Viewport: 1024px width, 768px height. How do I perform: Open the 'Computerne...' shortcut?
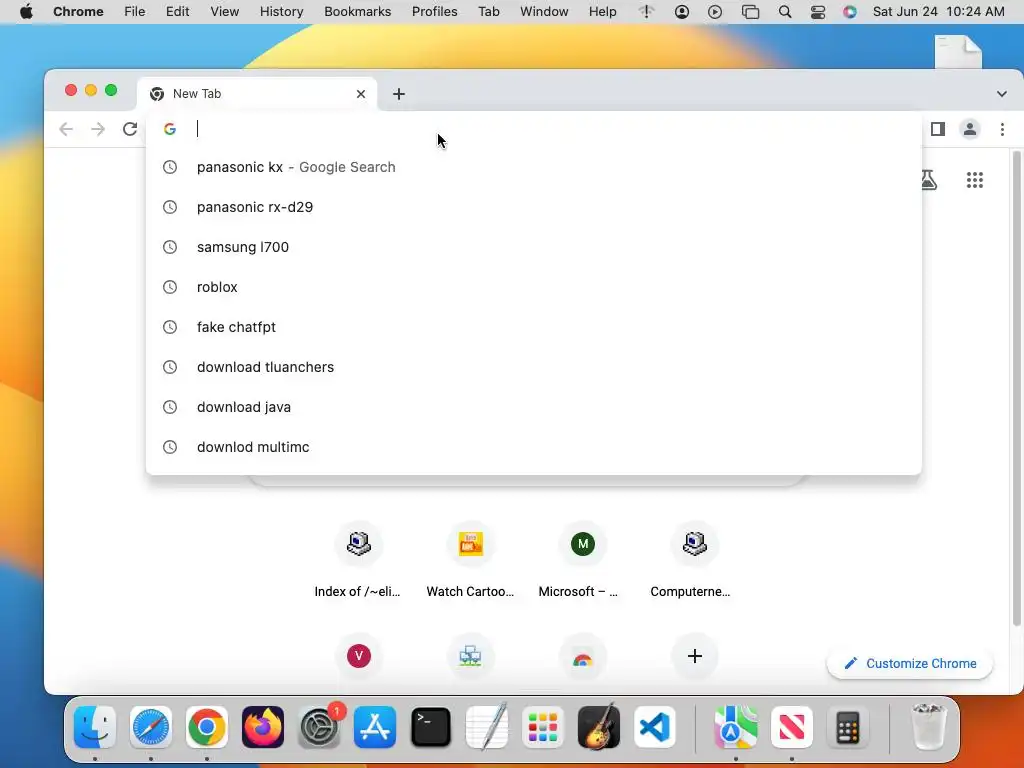(694, 560)
